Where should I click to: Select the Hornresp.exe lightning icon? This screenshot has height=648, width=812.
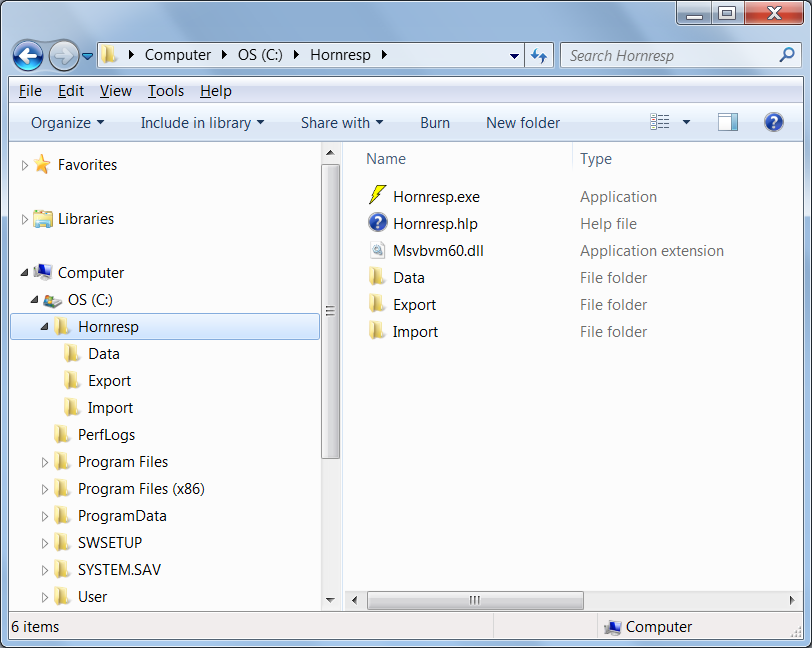click(378, 195)
